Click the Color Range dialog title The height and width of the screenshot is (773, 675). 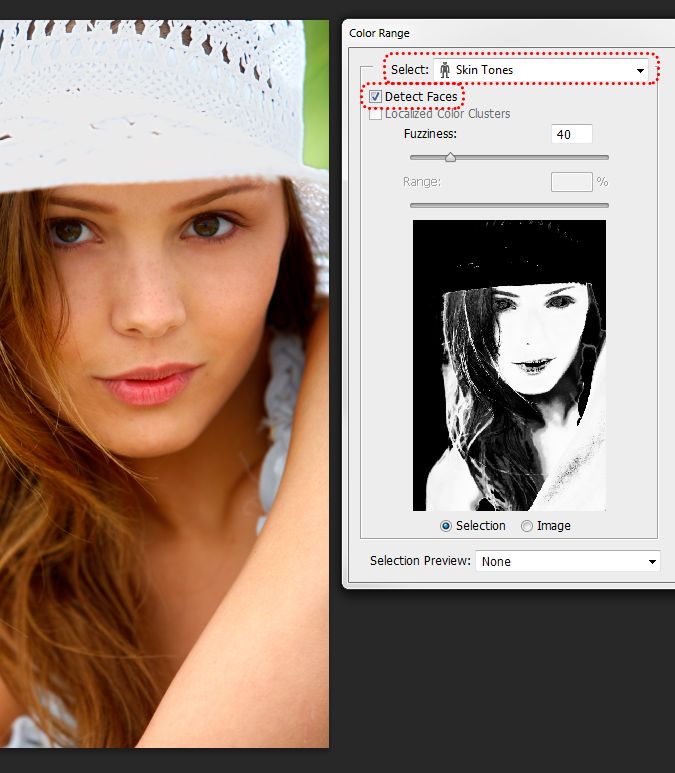pos(379,33)
